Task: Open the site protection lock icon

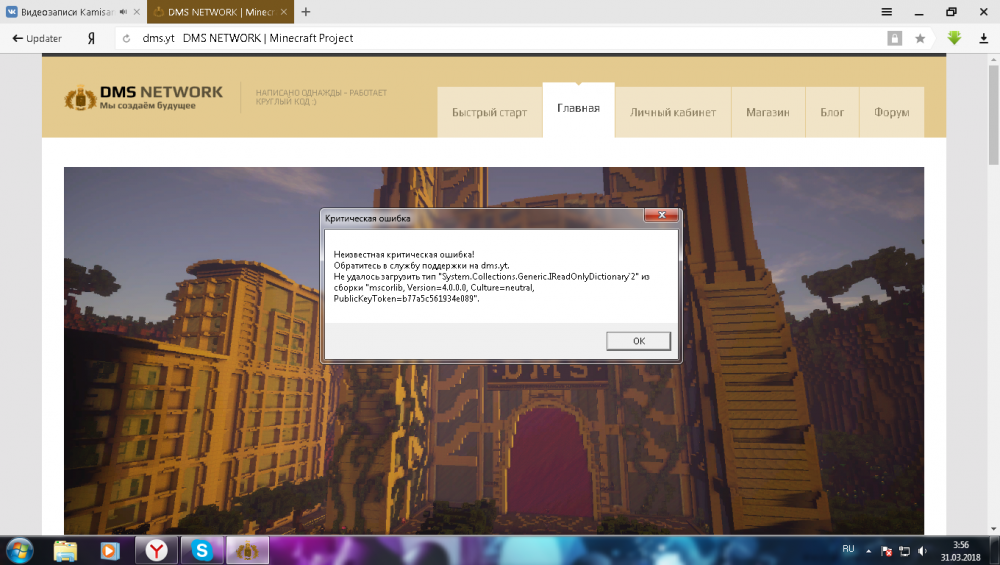Action: pyautogui.click(x=895, y=38)
